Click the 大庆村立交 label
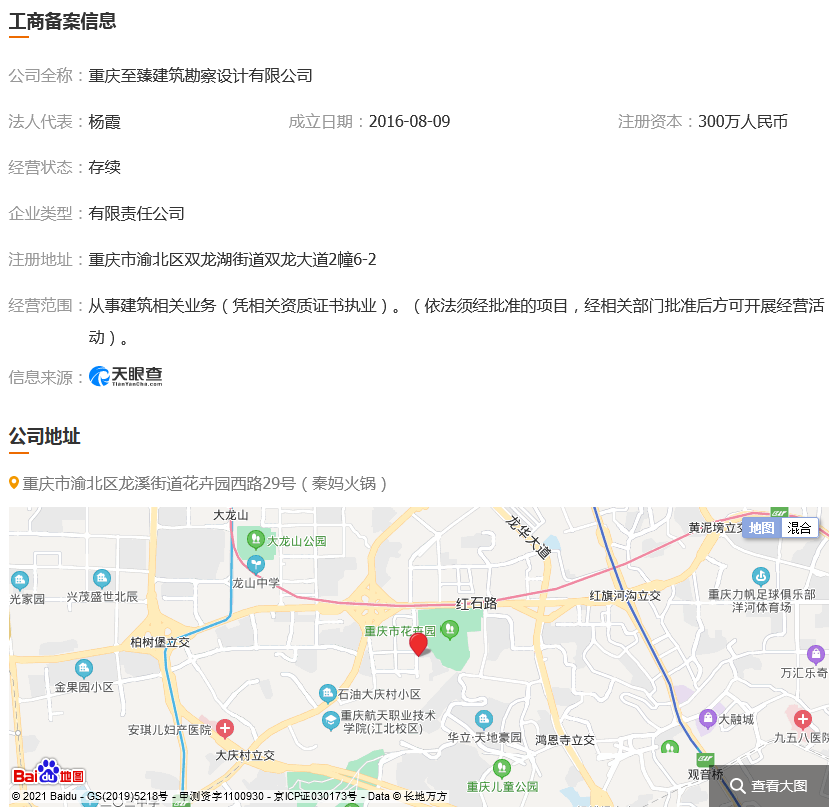 [245, 755]
